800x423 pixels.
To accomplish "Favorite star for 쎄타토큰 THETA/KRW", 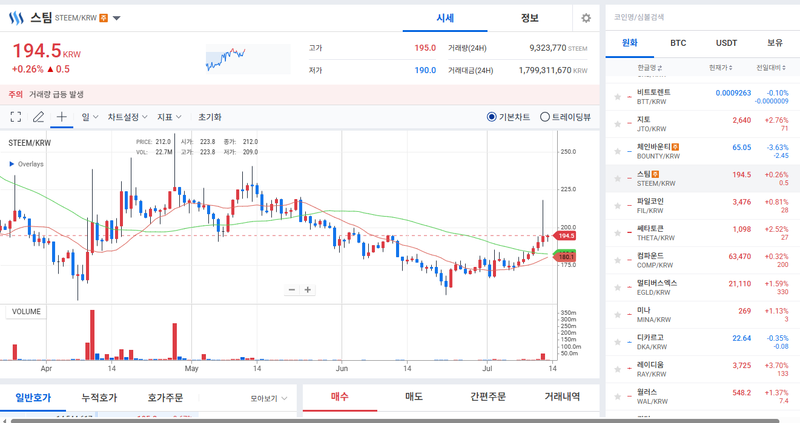I will [x=617, y=233].
